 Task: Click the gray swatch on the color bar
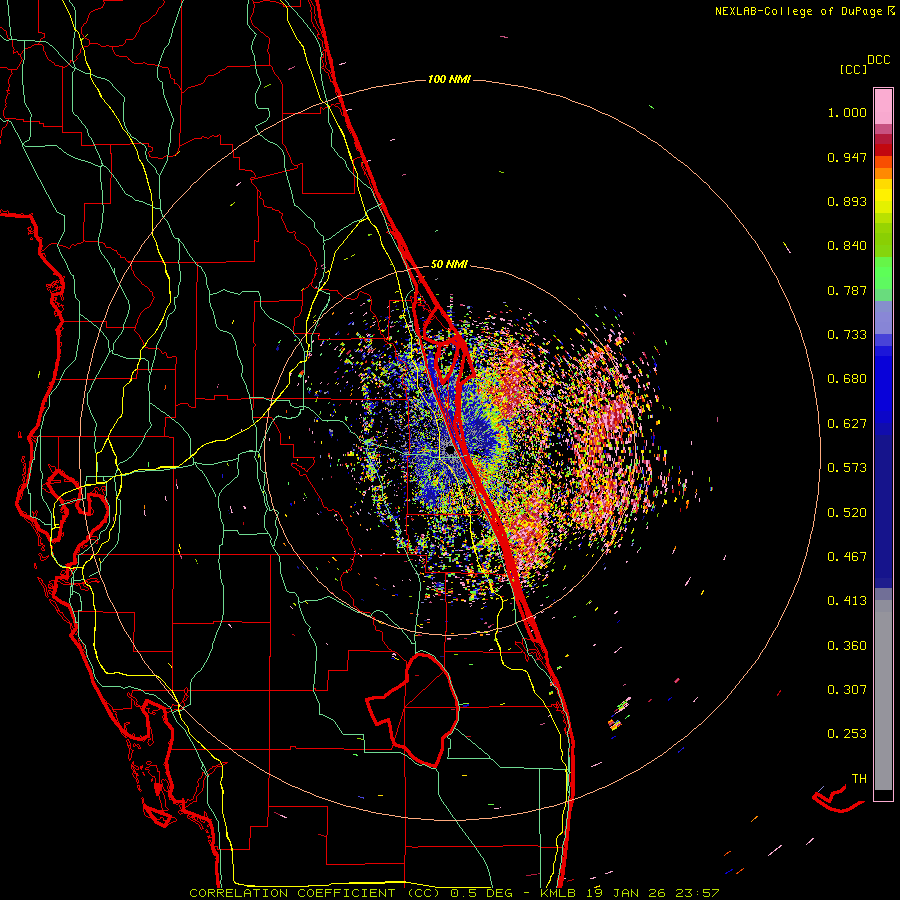coord(883,695)
